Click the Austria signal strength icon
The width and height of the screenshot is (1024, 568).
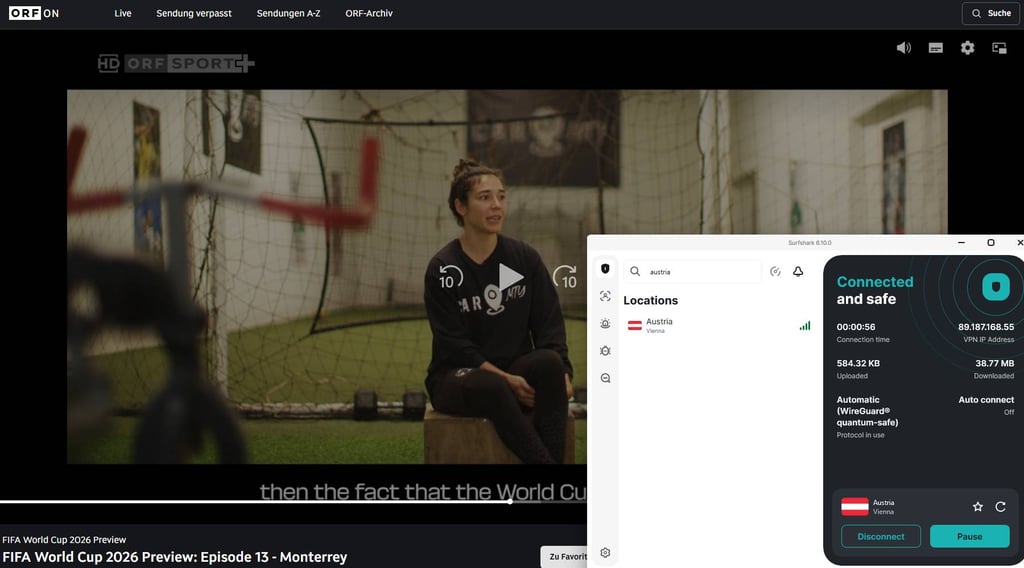[805, 325]
